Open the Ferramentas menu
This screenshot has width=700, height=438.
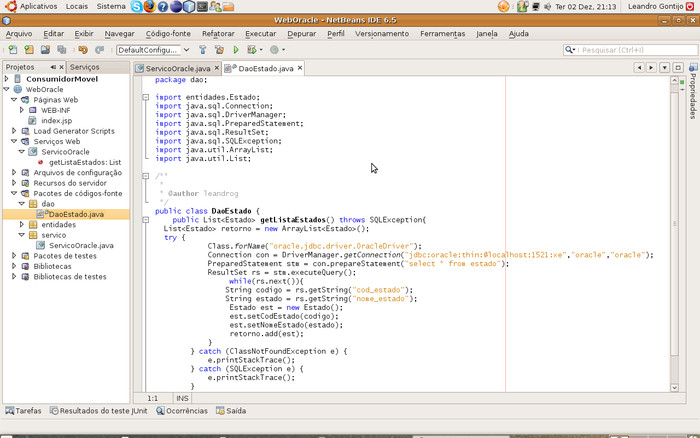point(442,33)
